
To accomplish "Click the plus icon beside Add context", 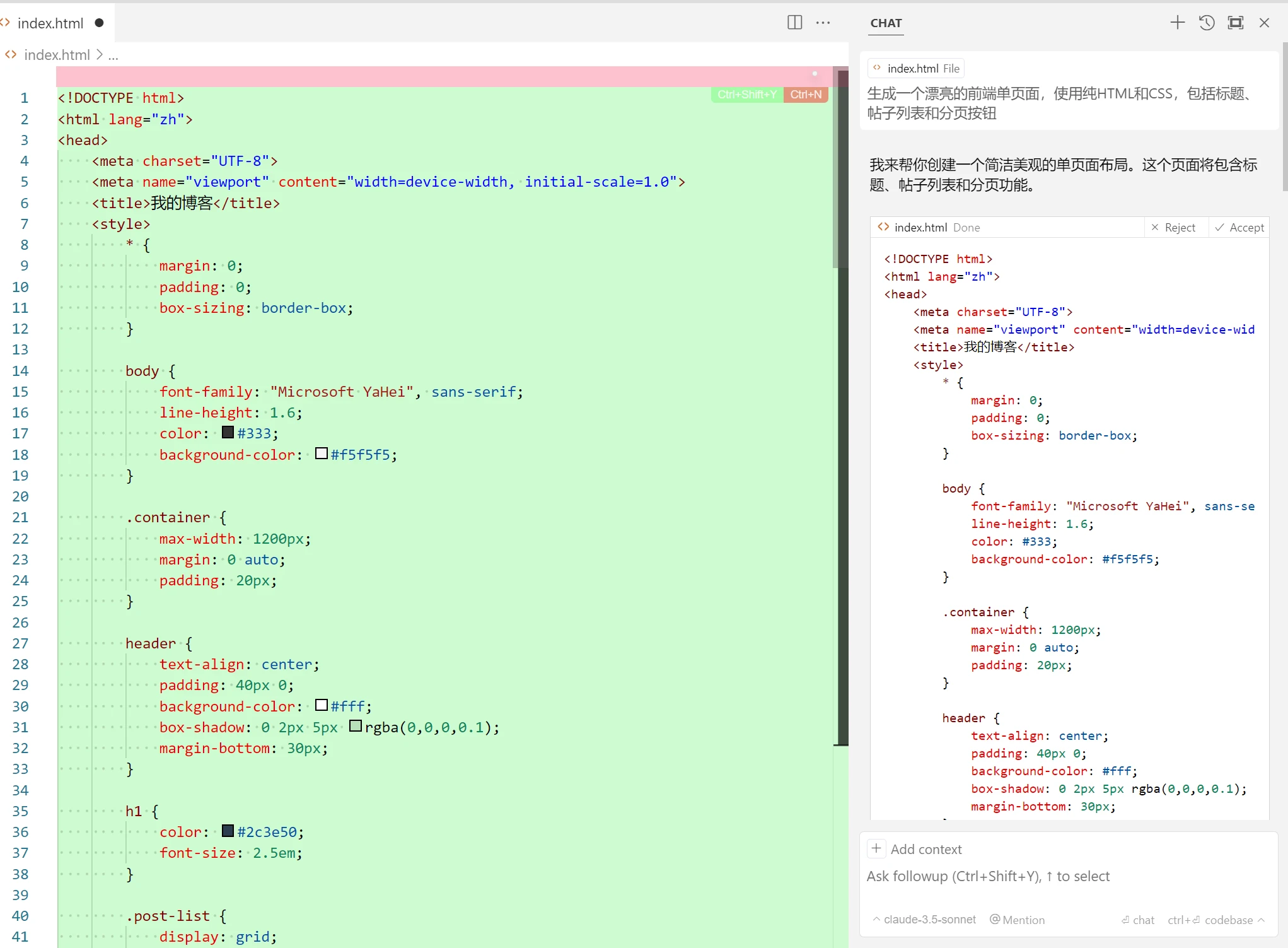I will click(876, 849).
